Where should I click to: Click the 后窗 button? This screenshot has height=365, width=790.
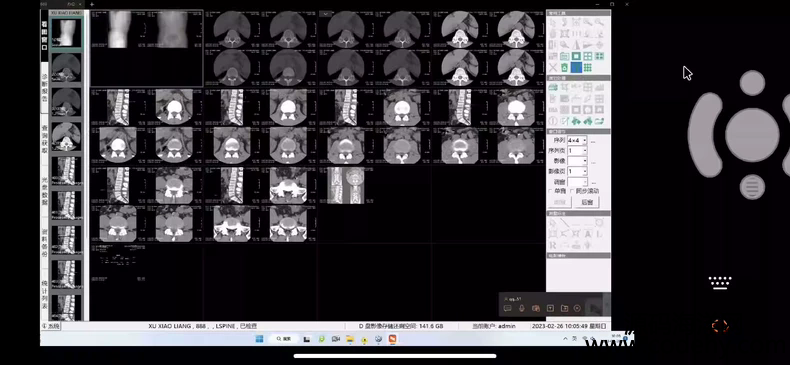[x=587, y=202]
